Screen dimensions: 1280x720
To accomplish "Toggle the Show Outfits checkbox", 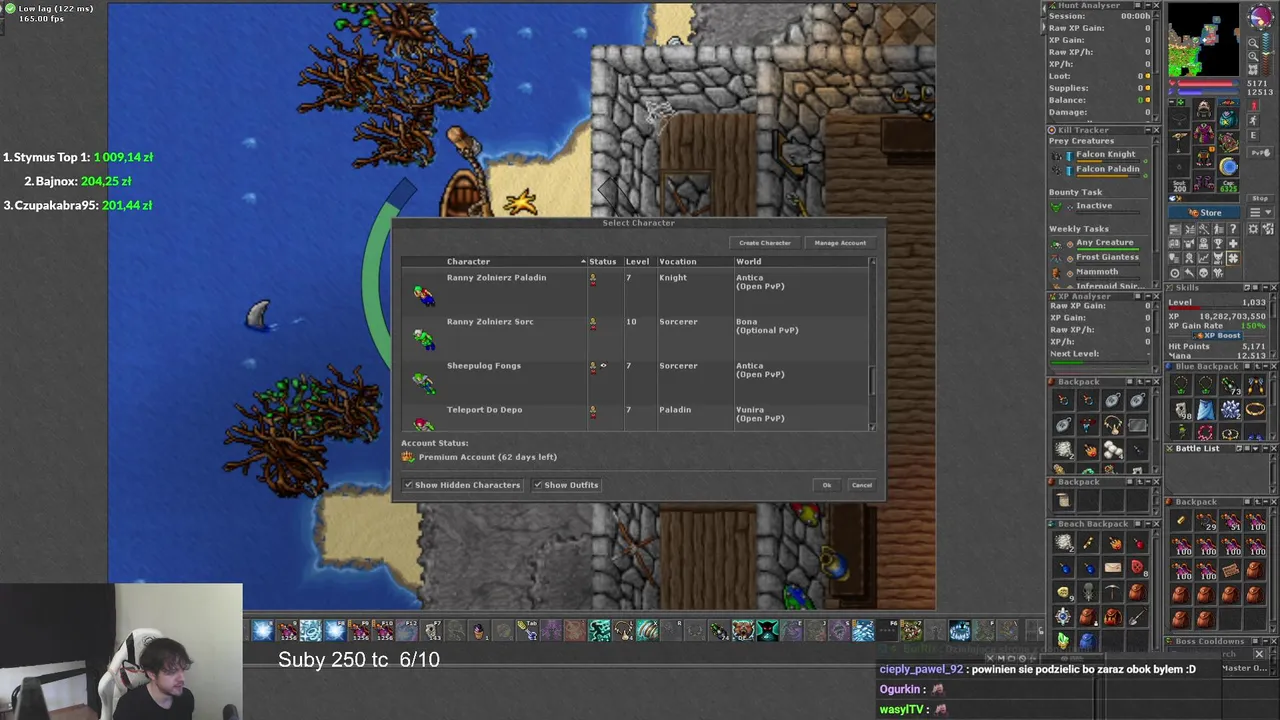I will pyautogui.click(x=538, y=485).
